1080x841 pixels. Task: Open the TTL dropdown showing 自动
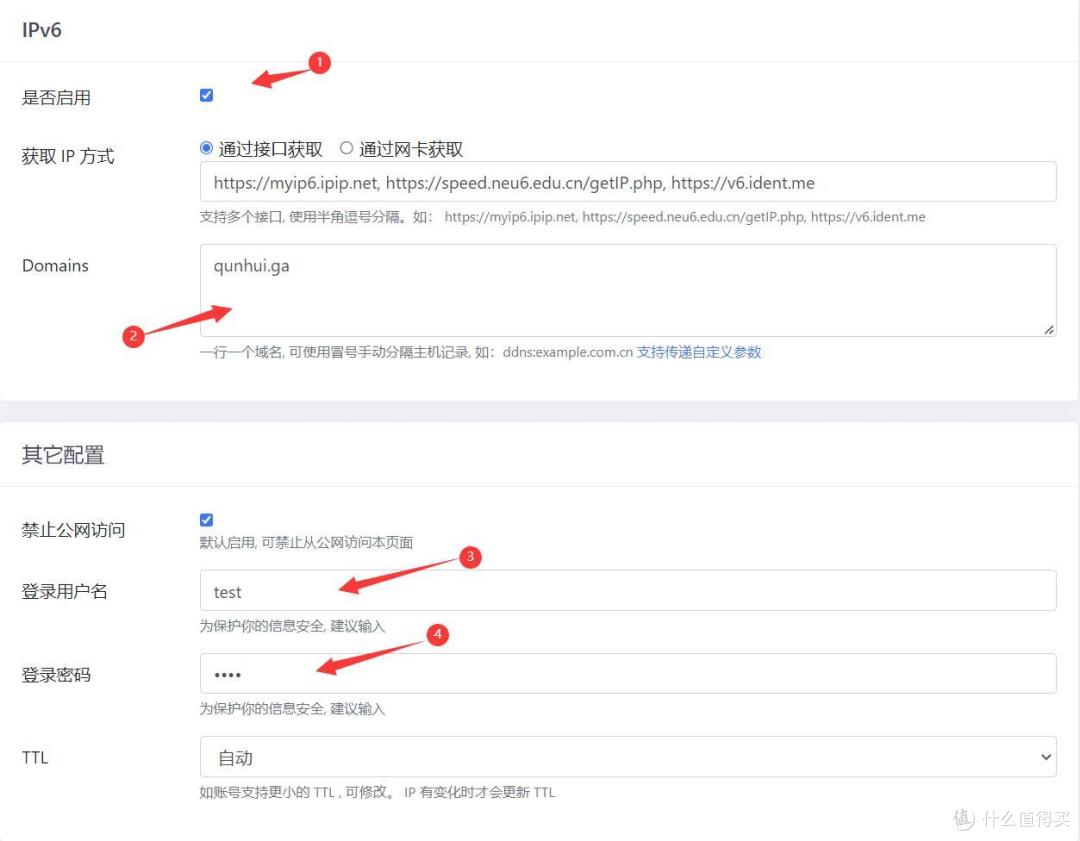coord(628,757)
